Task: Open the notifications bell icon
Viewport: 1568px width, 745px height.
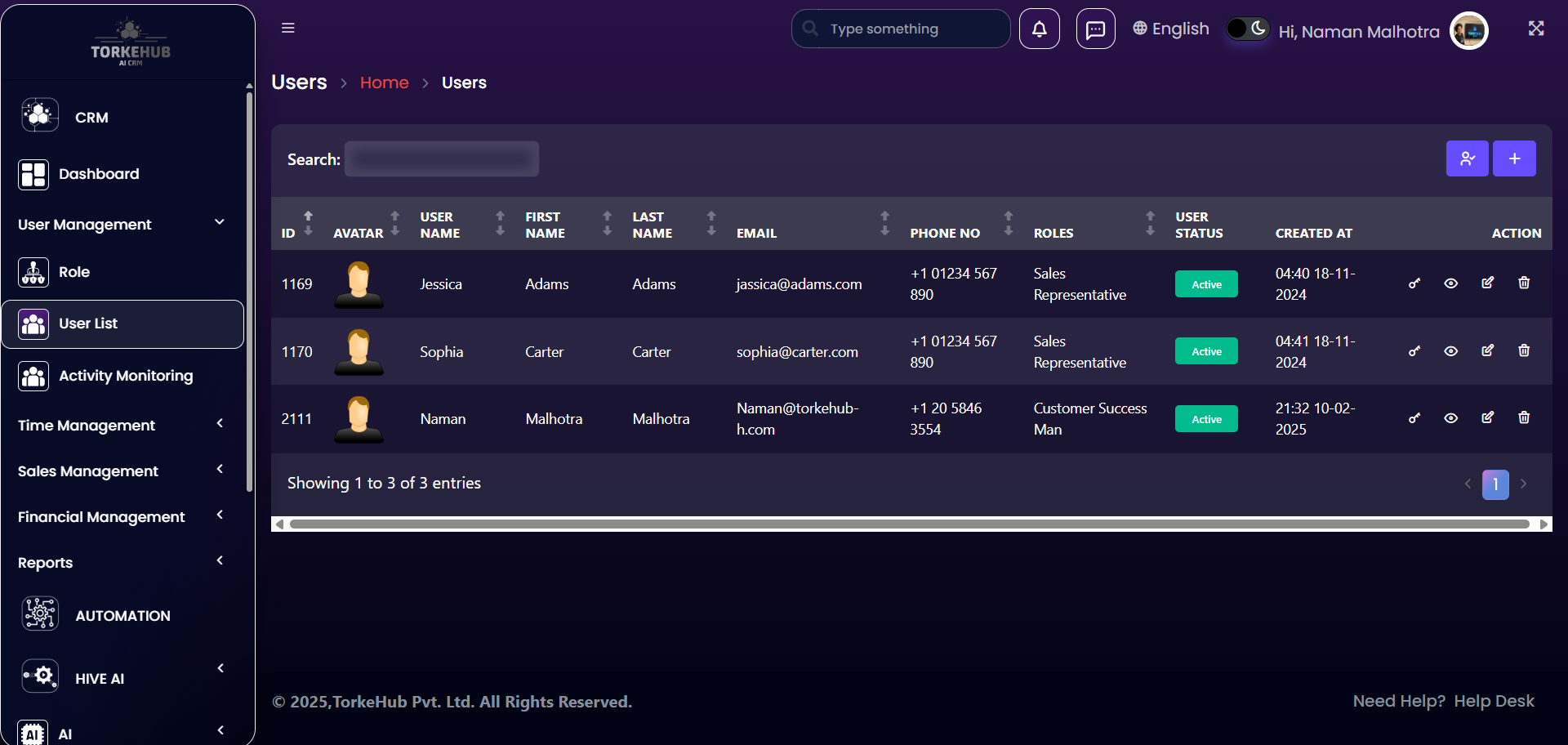Action: tap(1039, 29)
